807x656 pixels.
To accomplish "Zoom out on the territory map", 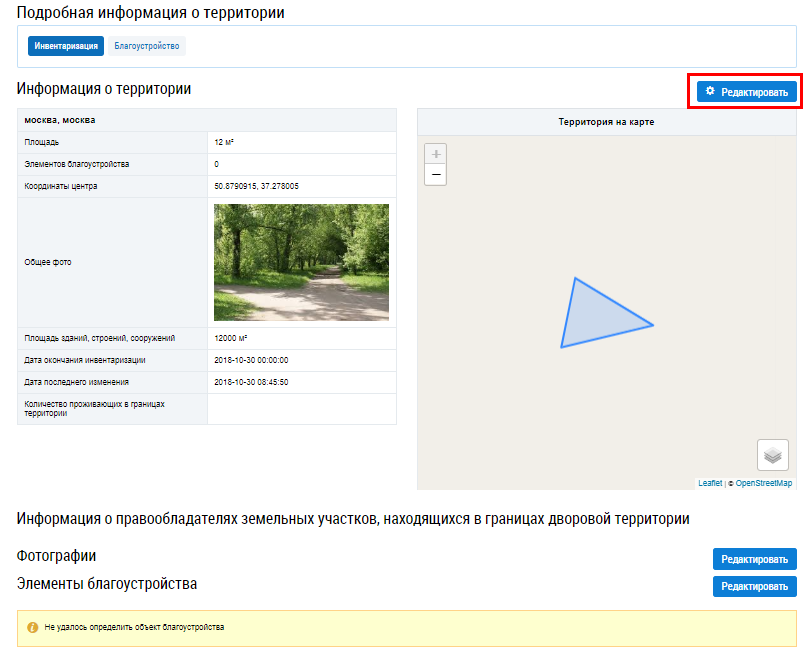I will (x=435, y=175).
